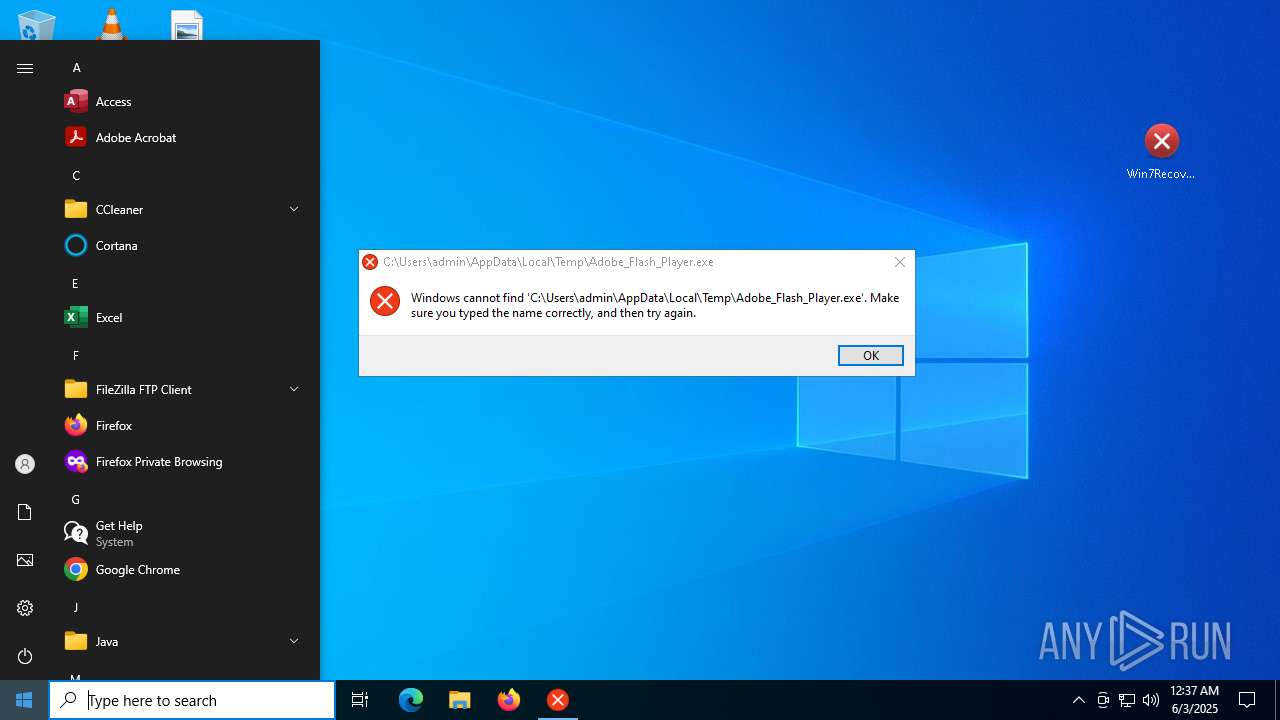Image resolution: width=1280 pixels, height=720 pixels.
Task: Click the tray meet now icon
Action: (1103, 700)
